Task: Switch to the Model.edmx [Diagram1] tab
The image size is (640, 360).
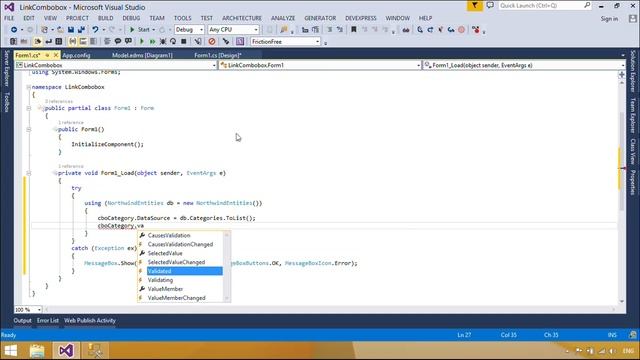Action: tap(142, 55)
